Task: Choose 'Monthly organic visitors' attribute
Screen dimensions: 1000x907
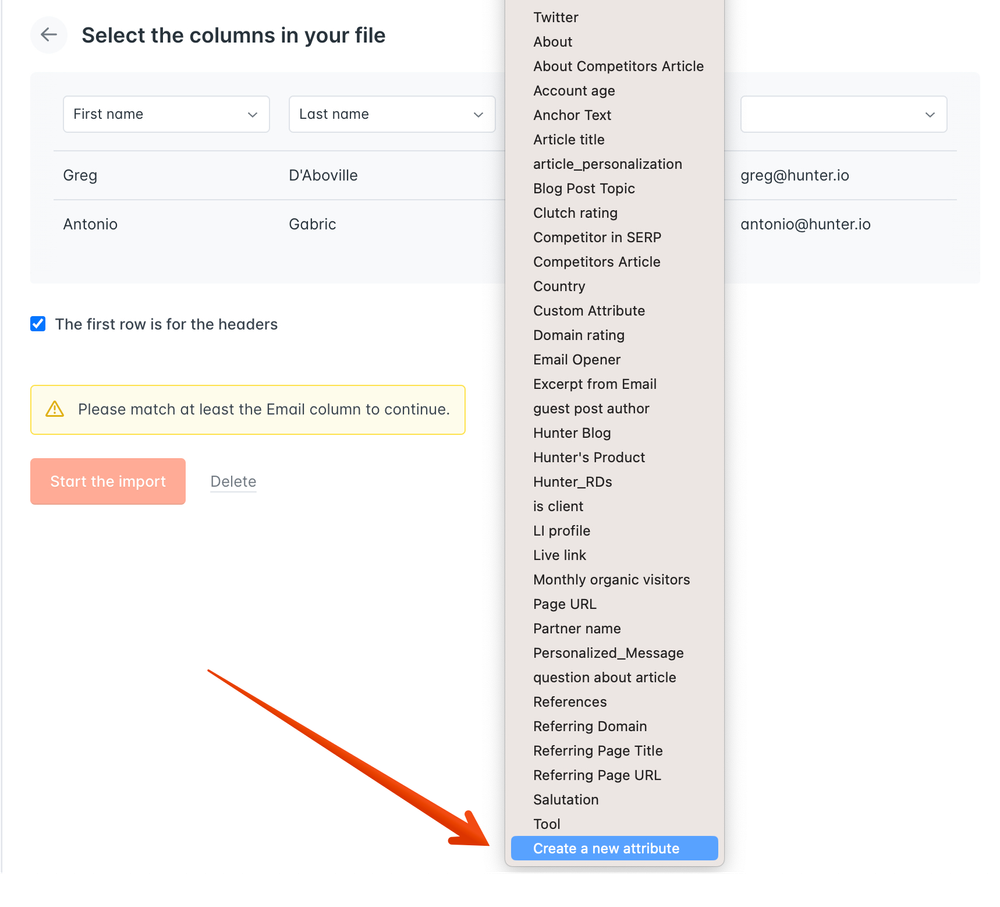Action: pyautogui.click(x=611, y=579)
